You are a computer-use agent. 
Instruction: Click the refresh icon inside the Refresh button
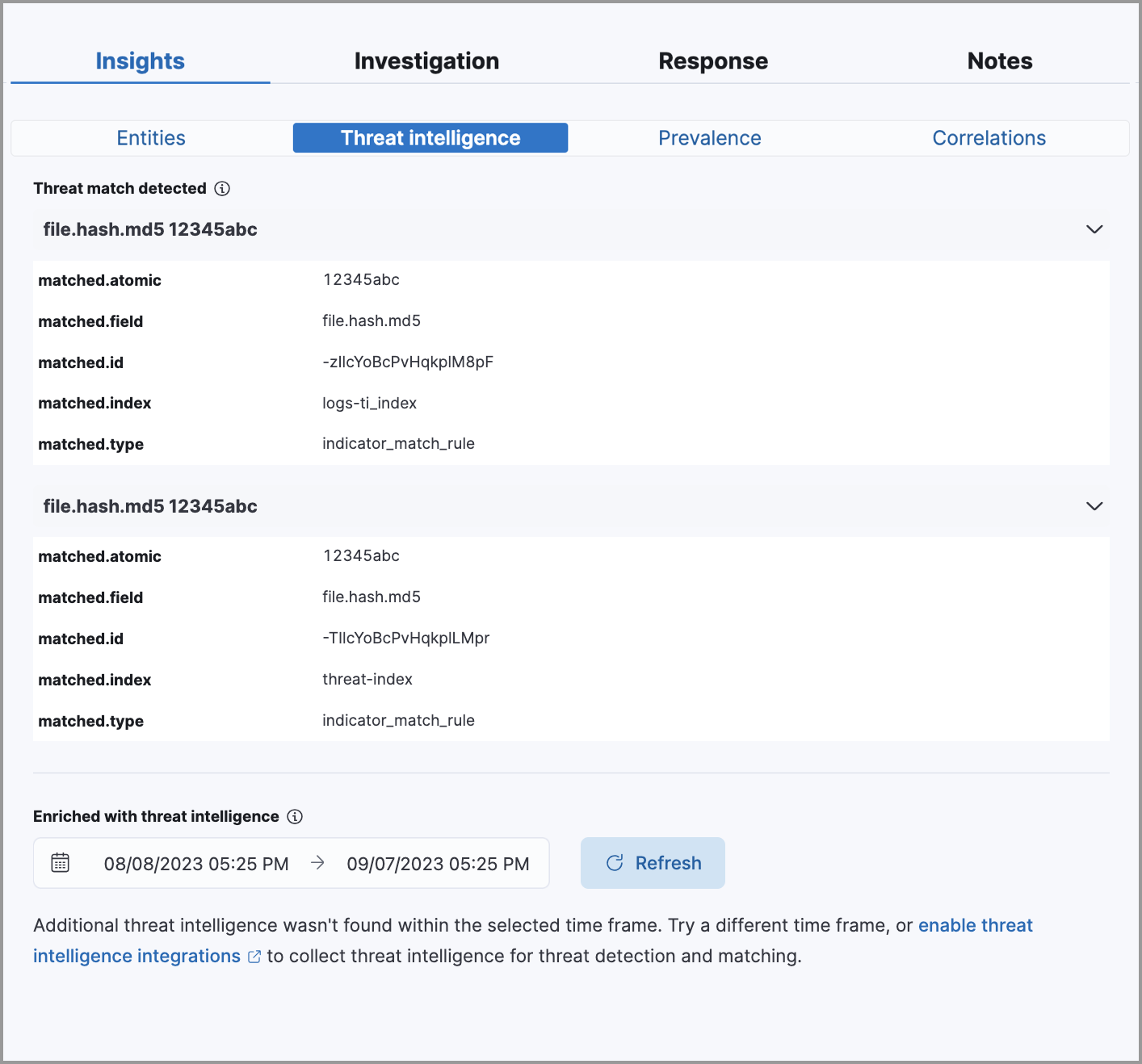[615, 862]
